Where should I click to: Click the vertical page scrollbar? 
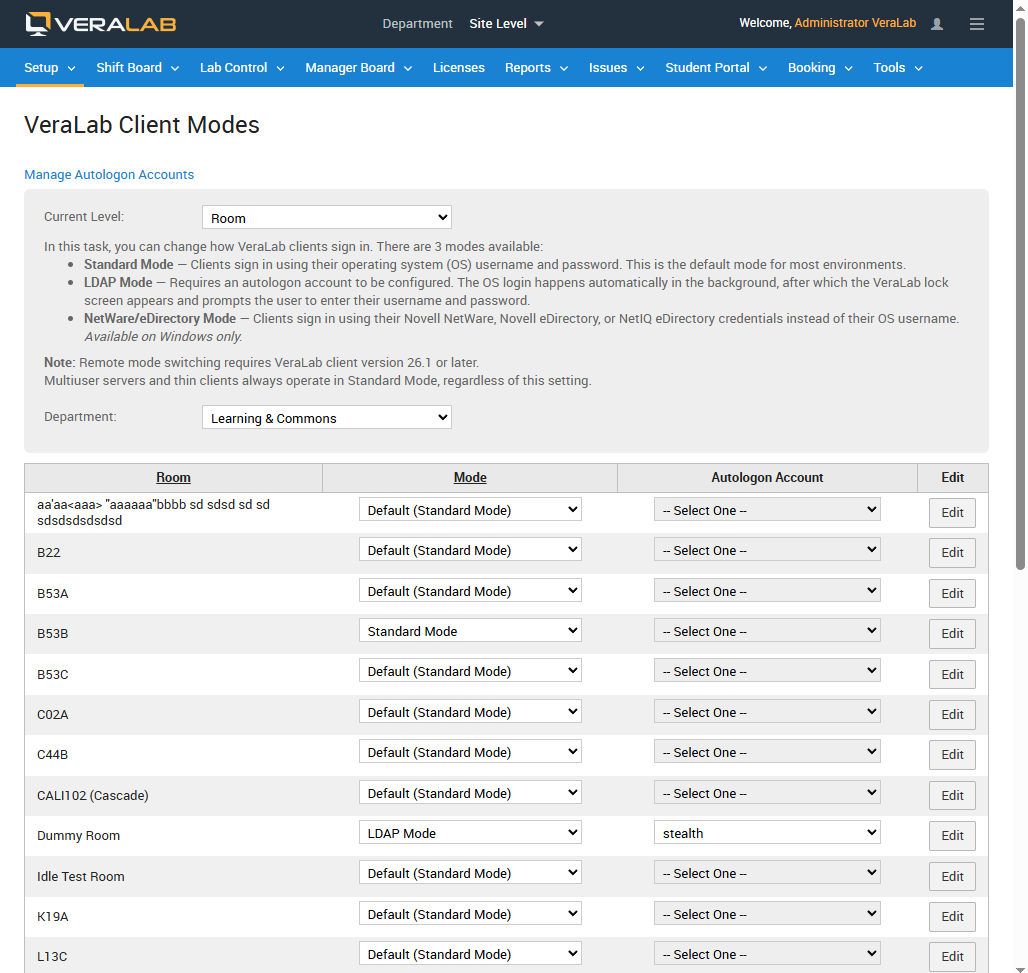click(1020, 295)
